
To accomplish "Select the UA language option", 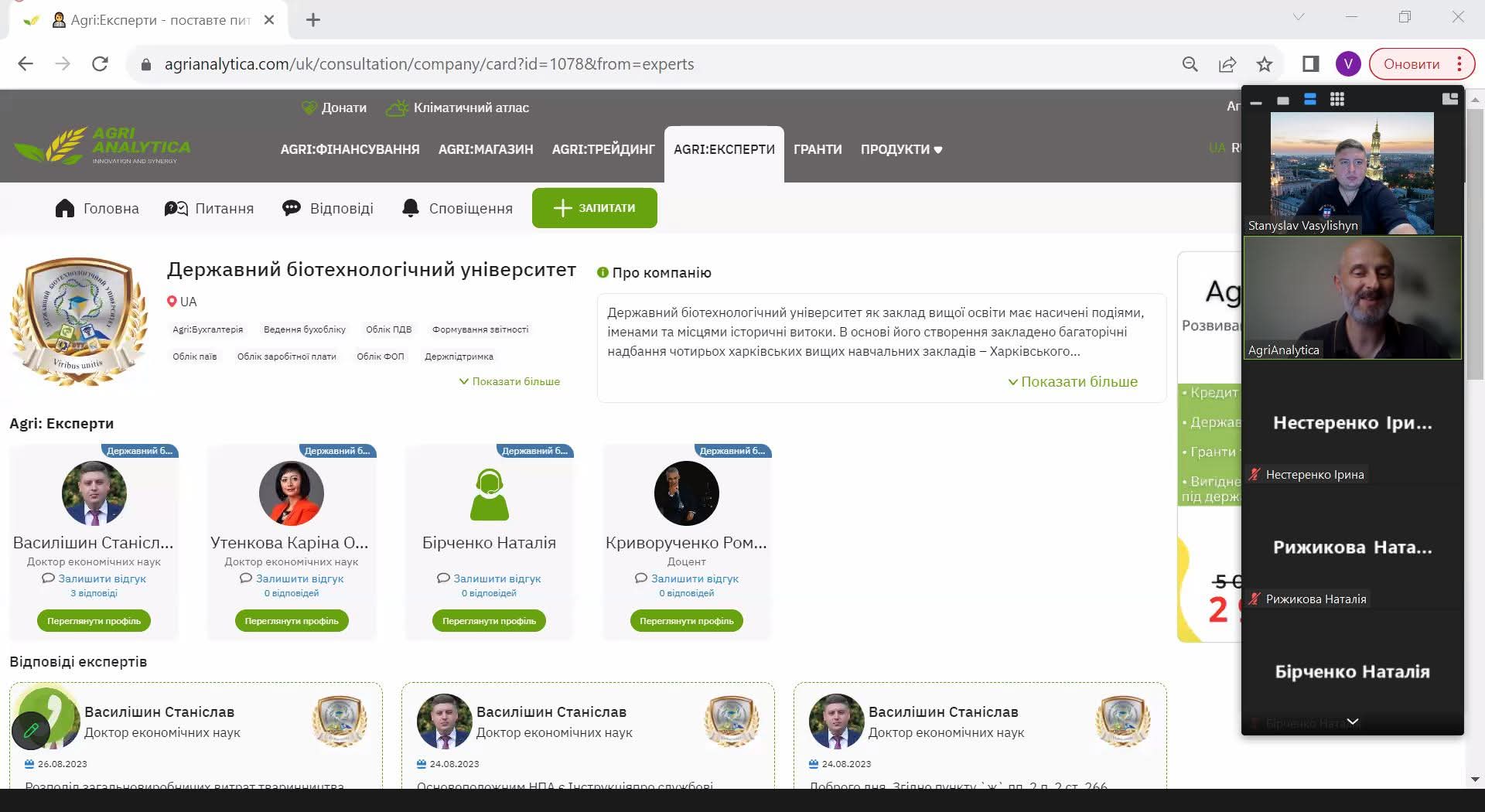I will pyautogui.click(x=1217, y=148).
